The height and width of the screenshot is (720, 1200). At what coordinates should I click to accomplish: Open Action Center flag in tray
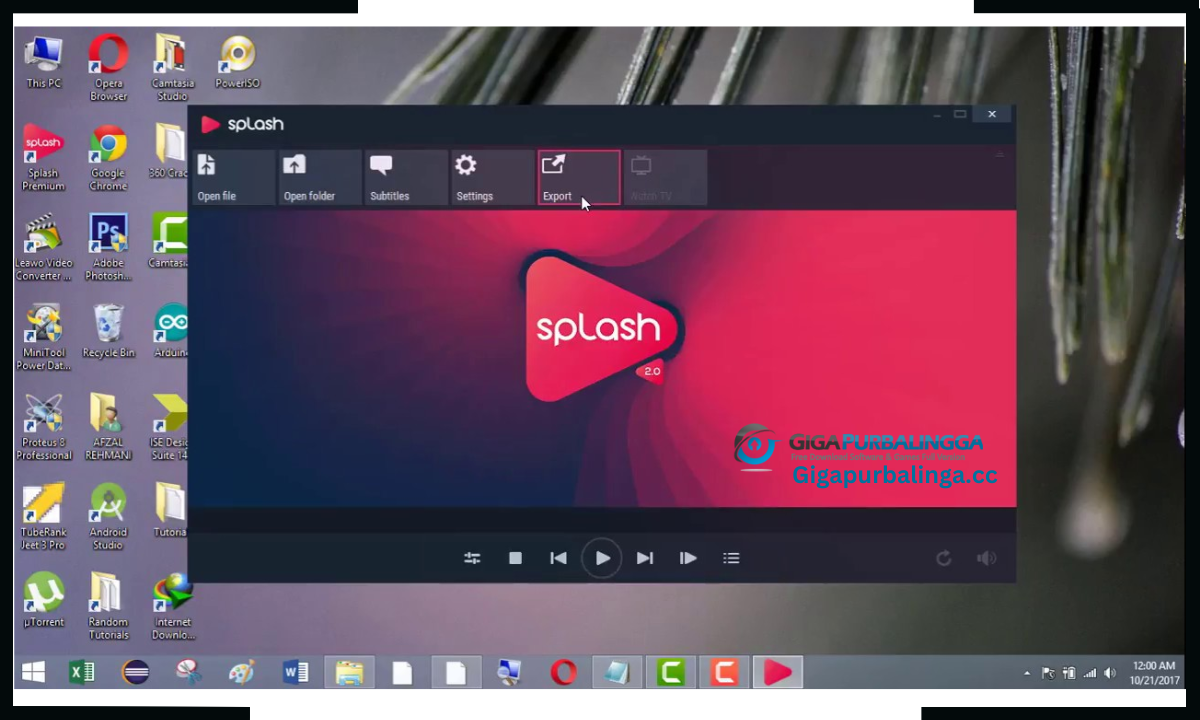click(x=1048, y=673)
